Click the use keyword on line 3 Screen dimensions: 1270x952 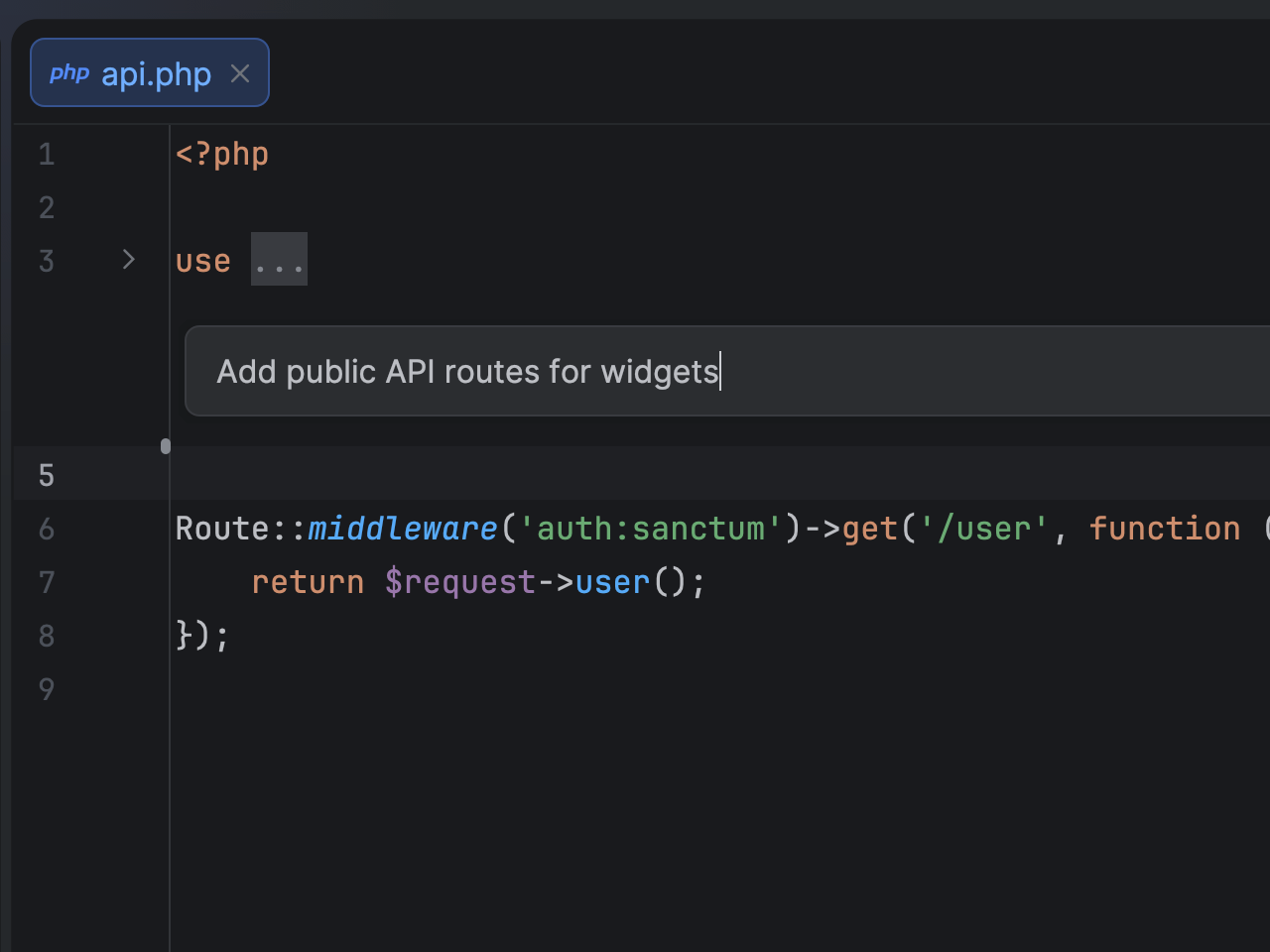(202, 259)
